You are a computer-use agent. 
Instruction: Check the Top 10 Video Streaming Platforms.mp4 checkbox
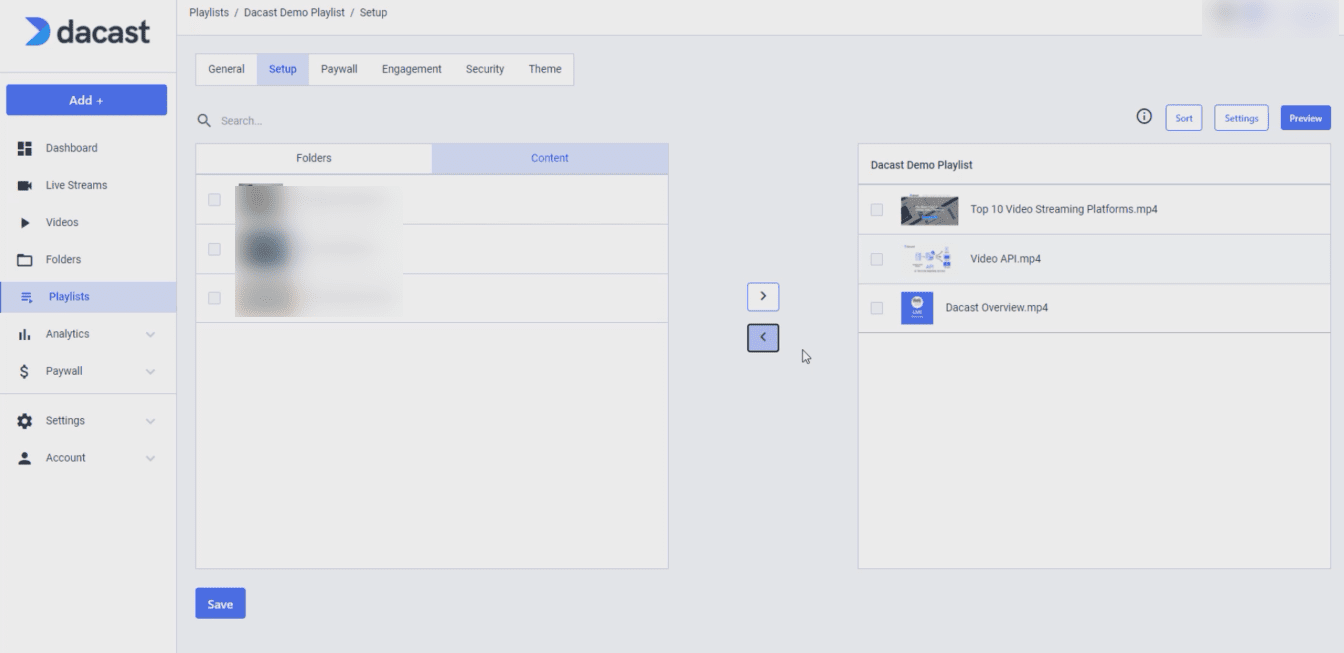point(877,210)
